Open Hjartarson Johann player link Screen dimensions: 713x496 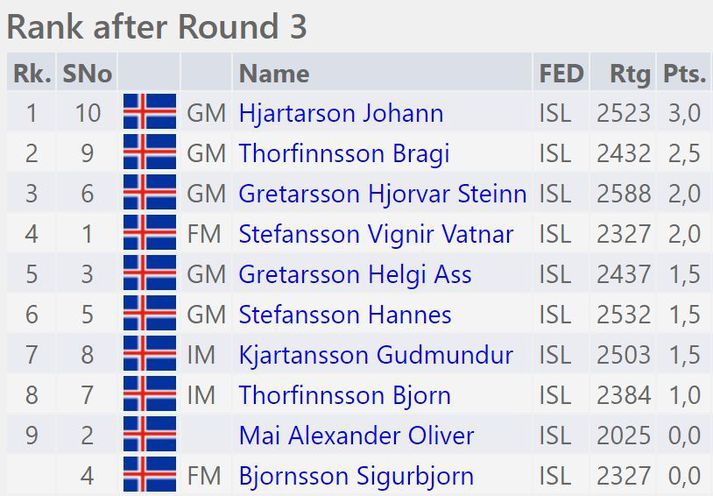coord(341,113)
